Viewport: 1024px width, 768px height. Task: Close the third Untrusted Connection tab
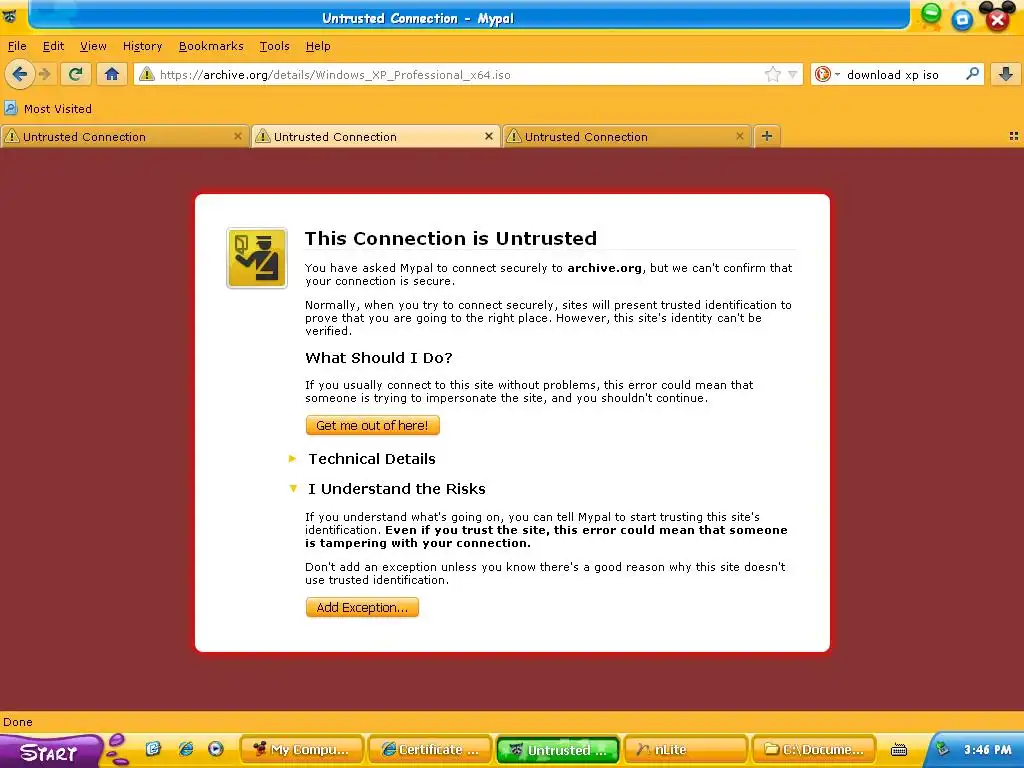(739, 136)
